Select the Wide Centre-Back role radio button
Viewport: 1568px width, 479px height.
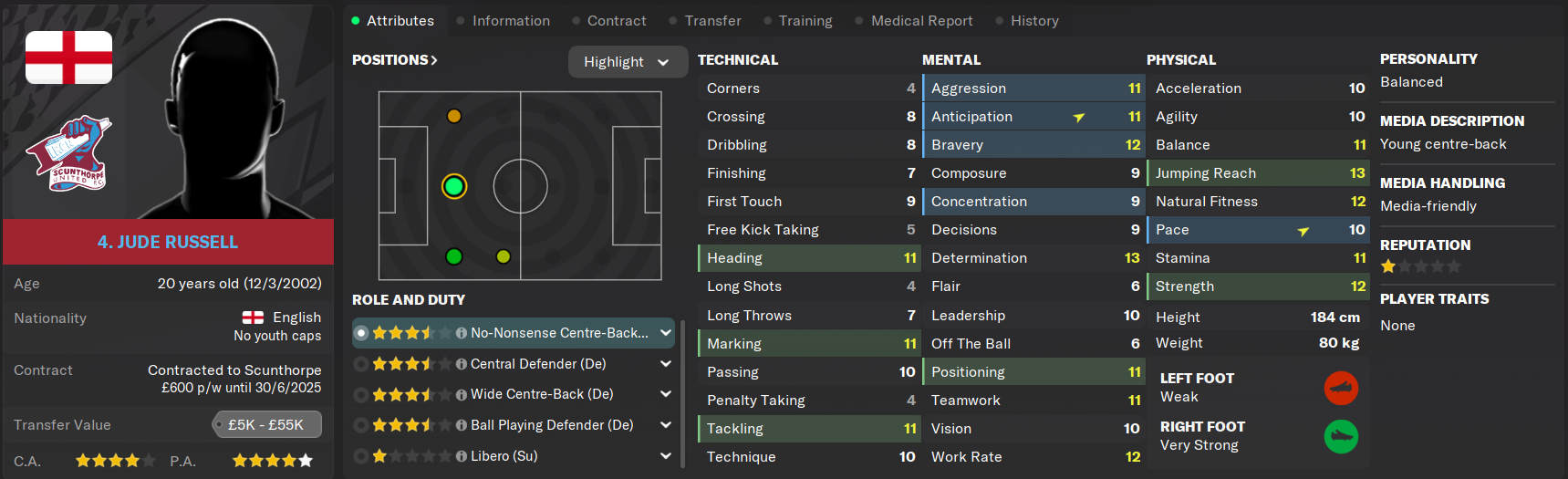tap(361, 395)
